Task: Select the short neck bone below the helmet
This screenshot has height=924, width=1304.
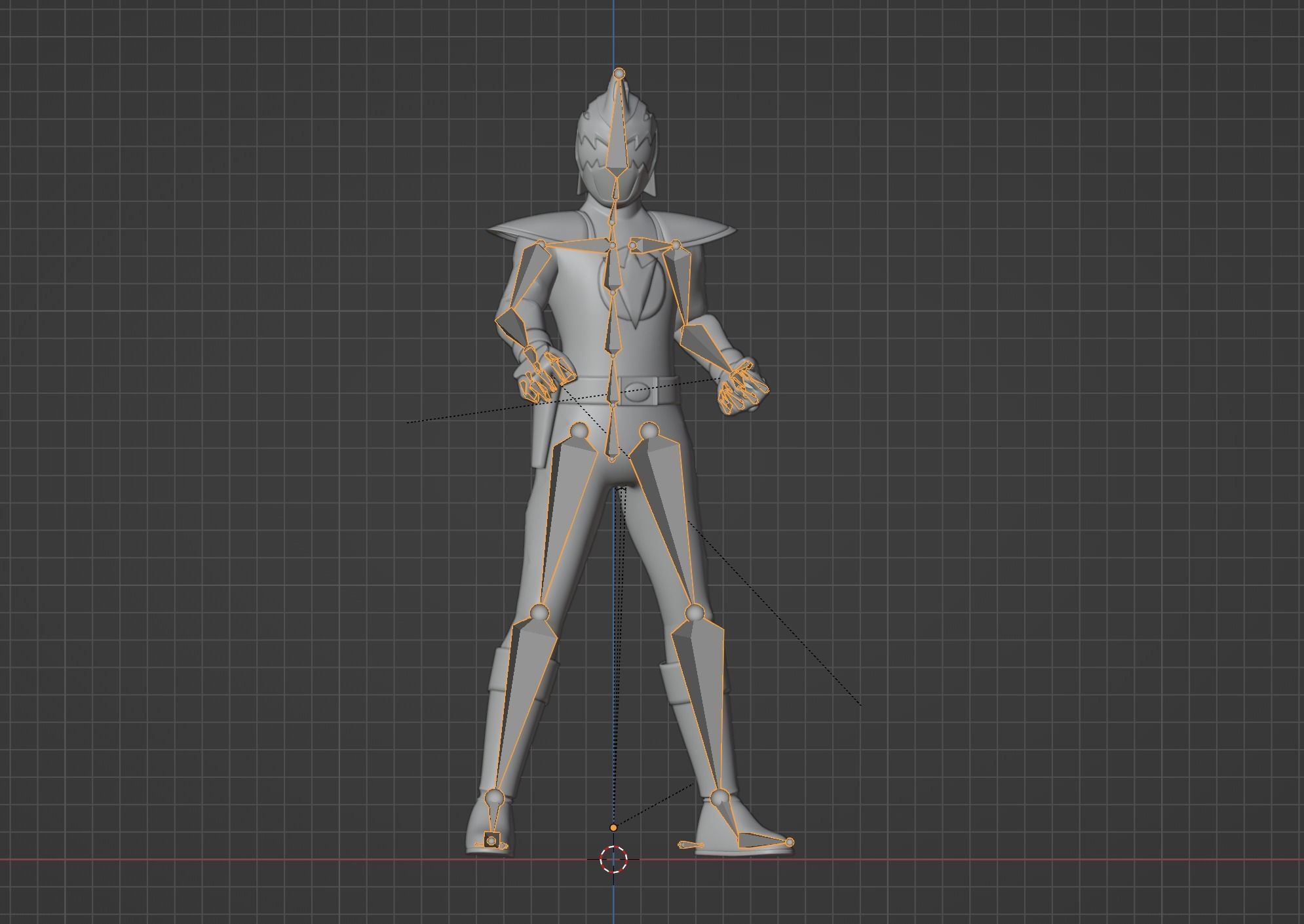Action: point(615,212)
